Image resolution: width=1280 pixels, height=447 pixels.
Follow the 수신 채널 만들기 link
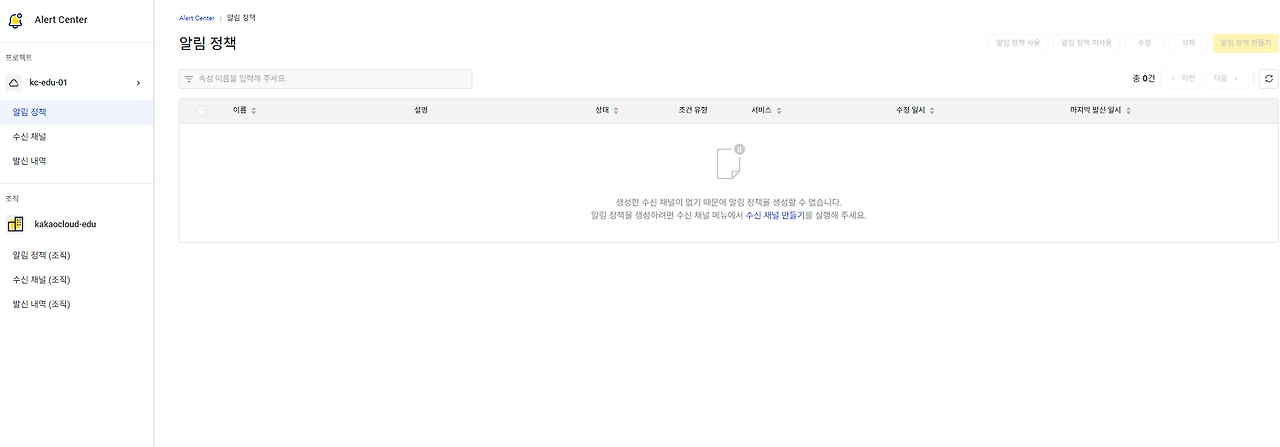[775, 215]
